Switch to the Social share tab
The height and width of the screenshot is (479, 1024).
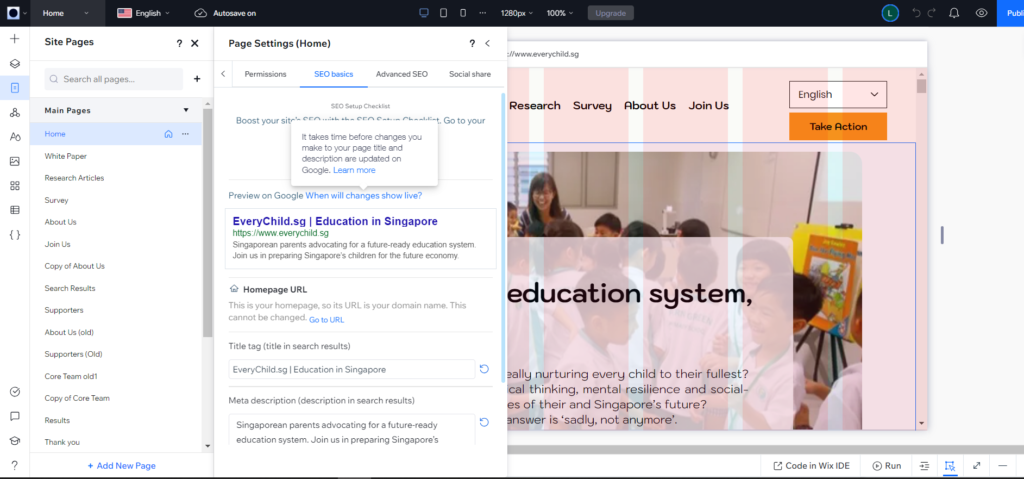click(470, 74)
